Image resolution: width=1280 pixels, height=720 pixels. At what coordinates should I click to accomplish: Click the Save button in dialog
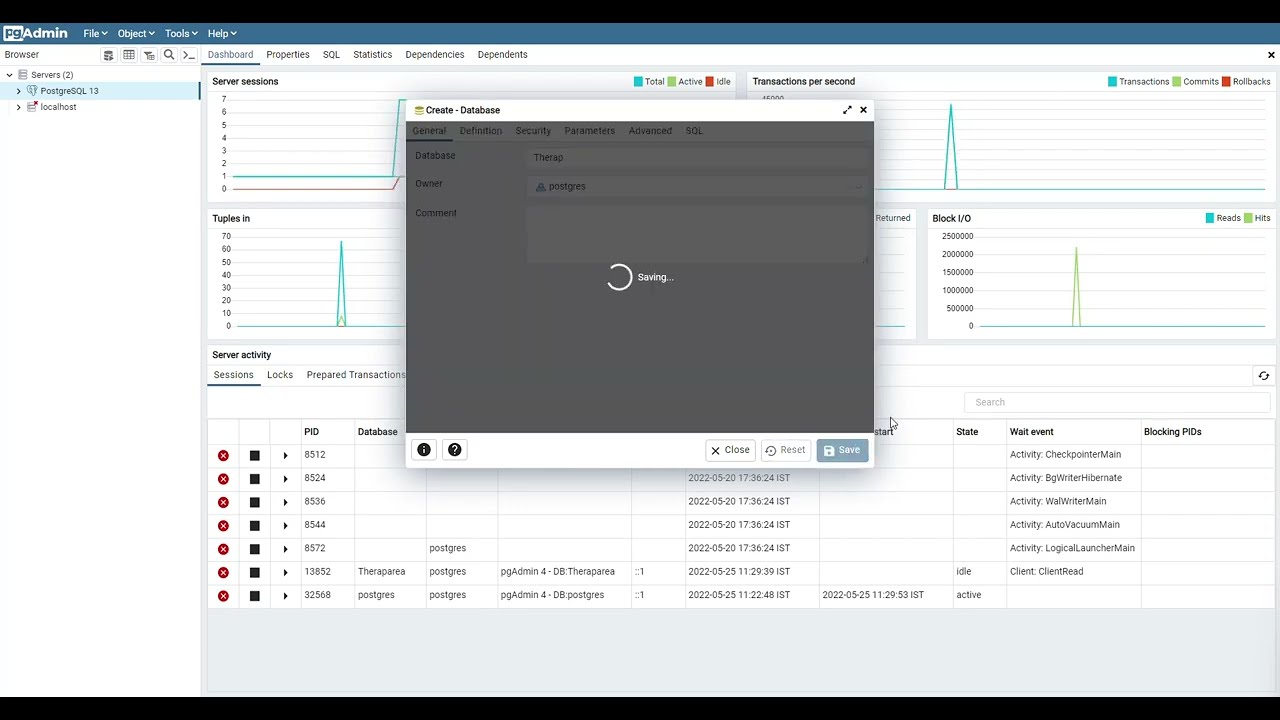point(842,450)
